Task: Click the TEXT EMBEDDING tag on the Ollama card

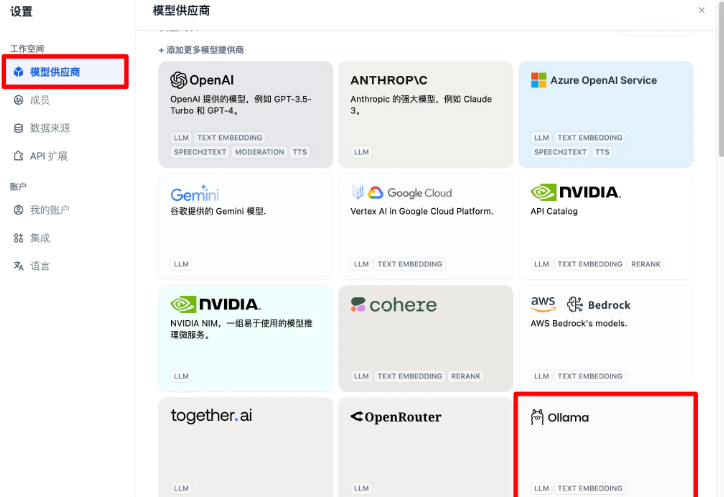Action: coord(590,488)
